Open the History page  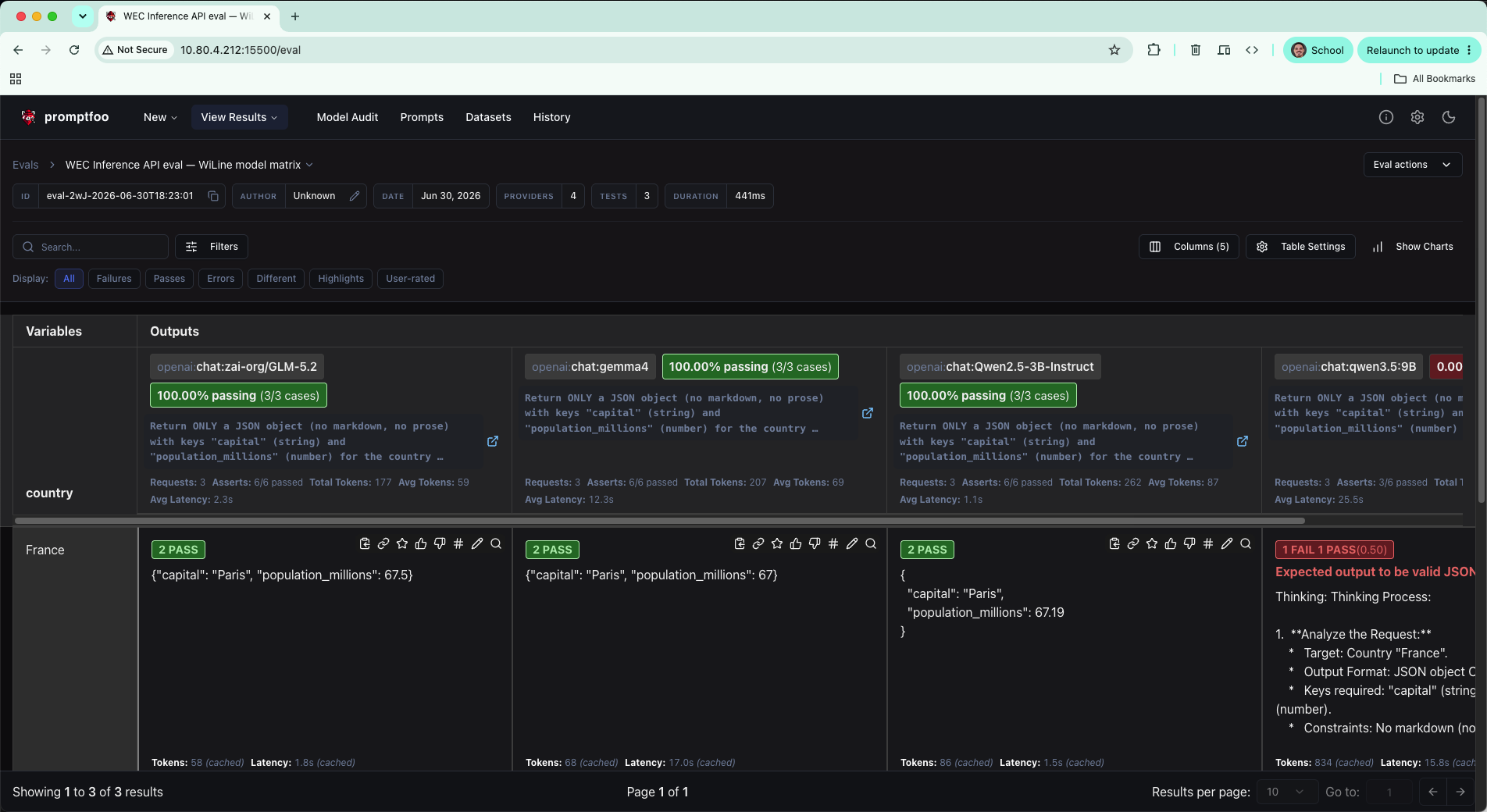(552, 117)
